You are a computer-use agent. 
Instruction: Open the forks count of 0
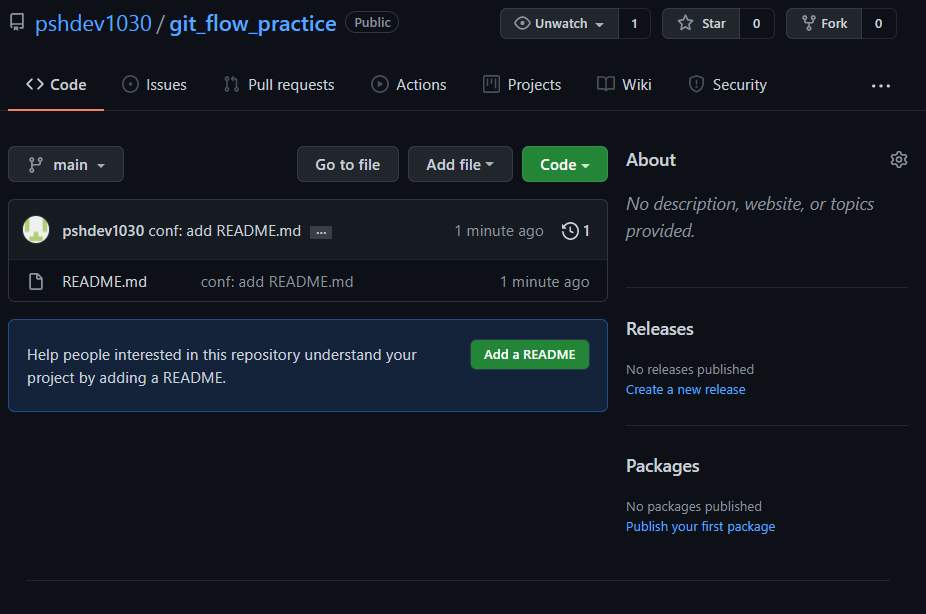tap(879, 24)
